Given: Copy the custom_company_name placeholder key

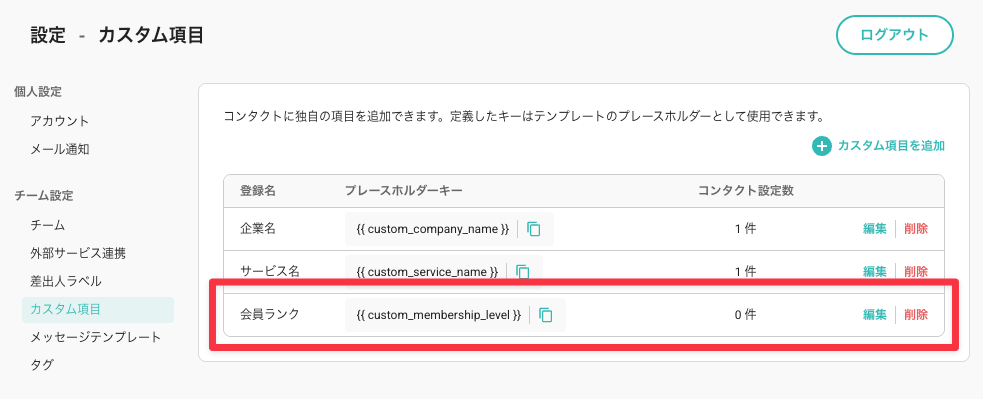Looking at the screenshot, I should point(534,229).
